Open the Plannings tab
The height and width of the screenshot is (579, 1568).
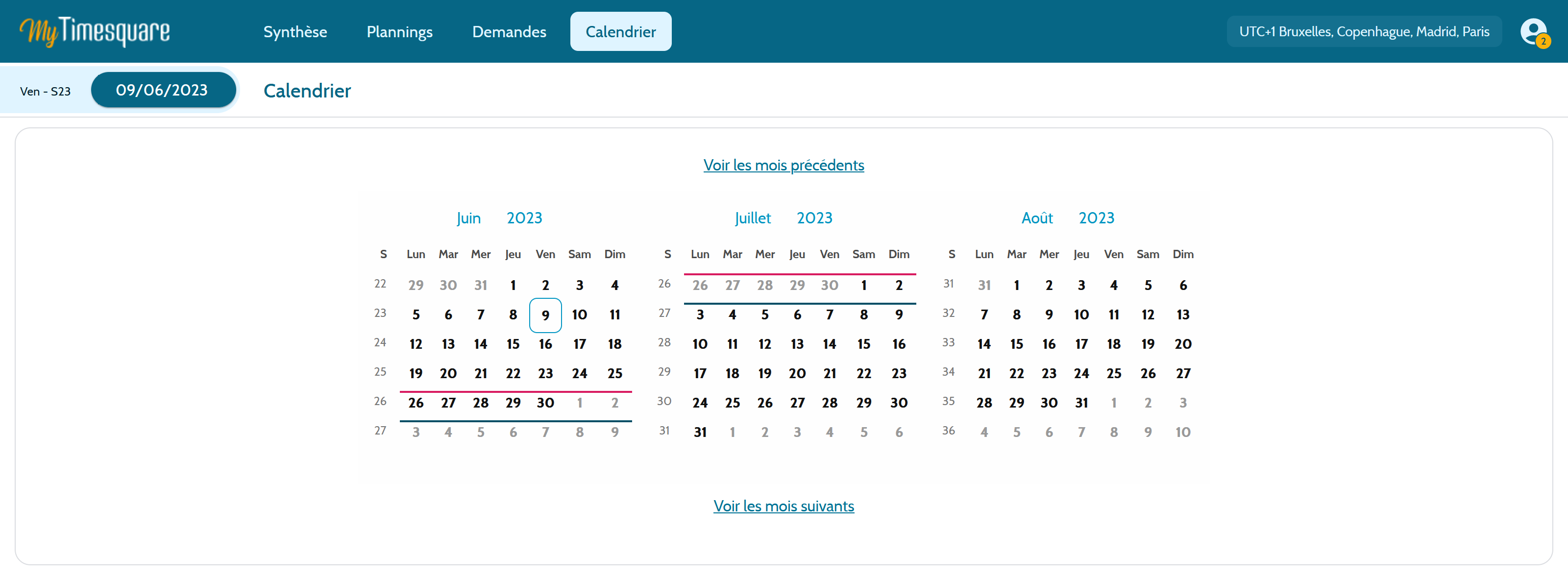tap(399, 32)
